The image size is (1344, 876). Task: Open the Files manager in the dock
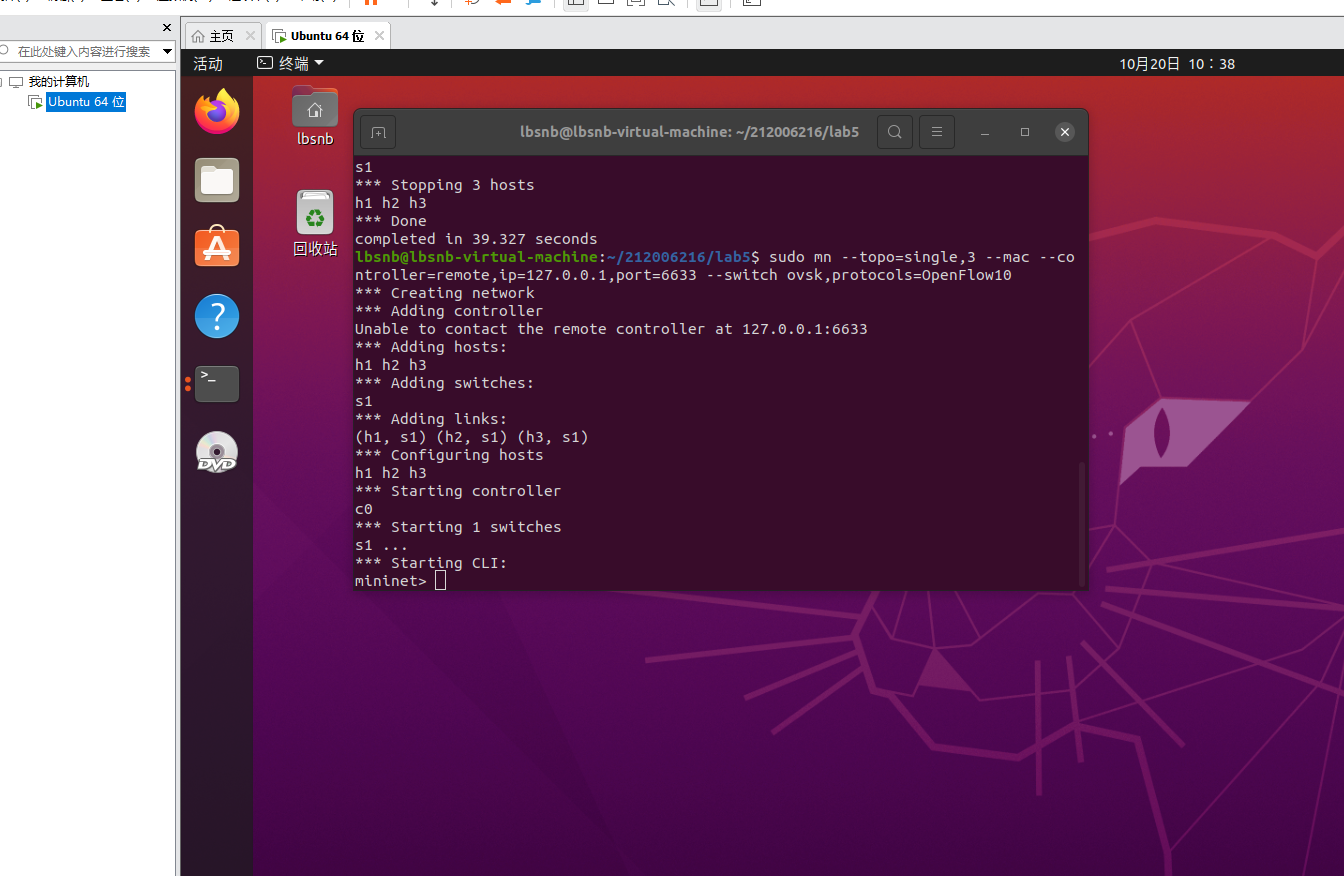(x=217, y=180)
